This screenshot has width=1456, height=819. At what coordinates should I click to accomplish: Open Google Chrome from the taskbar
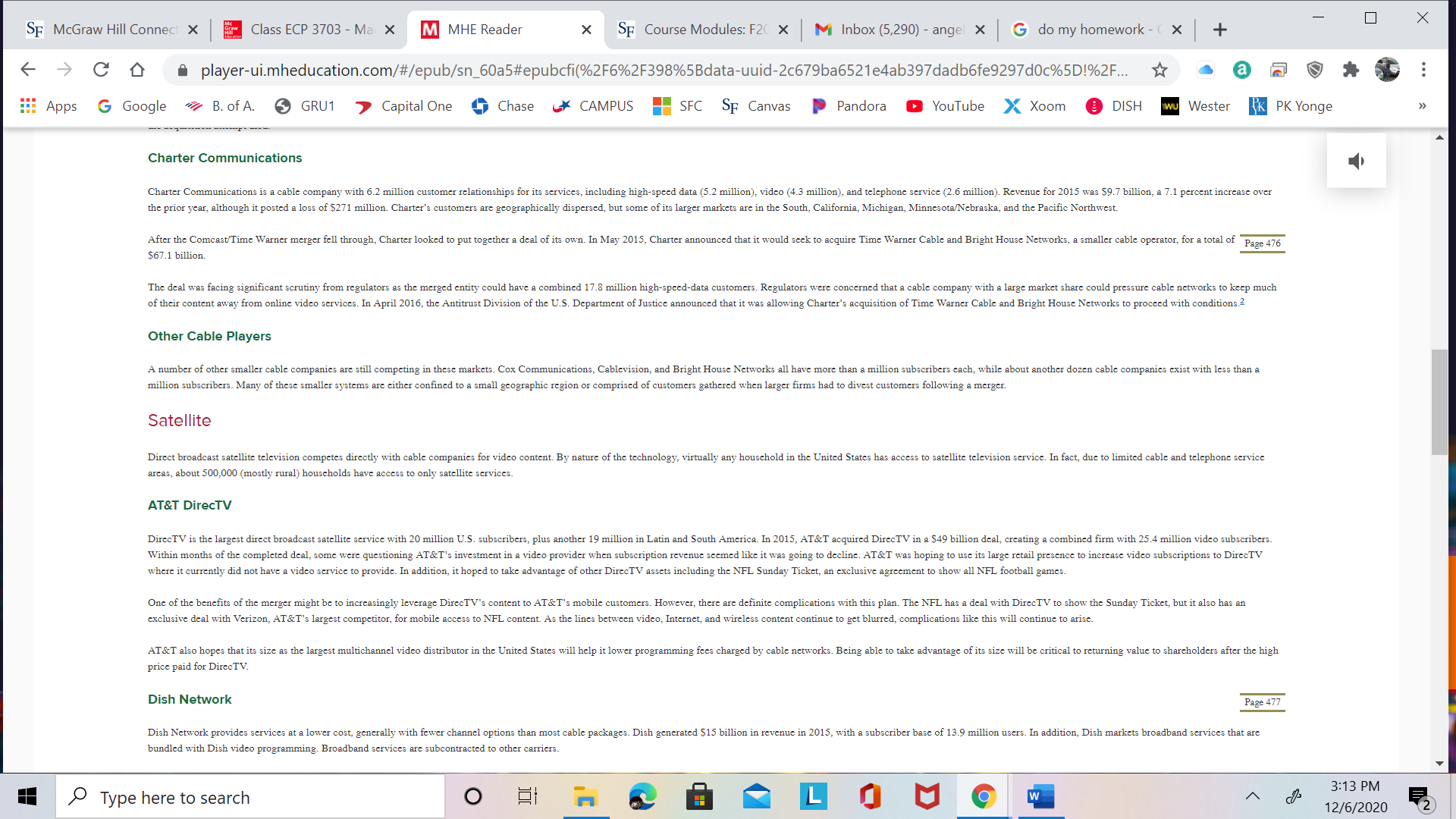pyautogui.click(x=984, y=796)
